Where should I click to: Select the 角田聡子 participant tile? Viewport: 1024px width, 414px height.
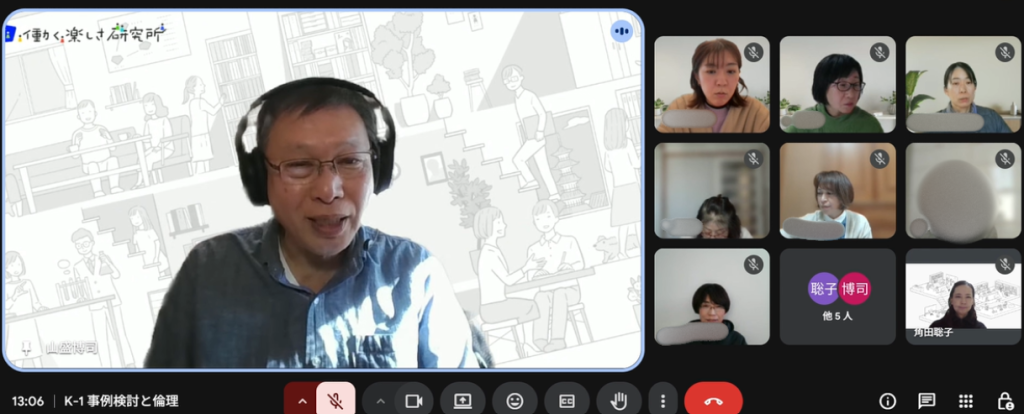963,297
